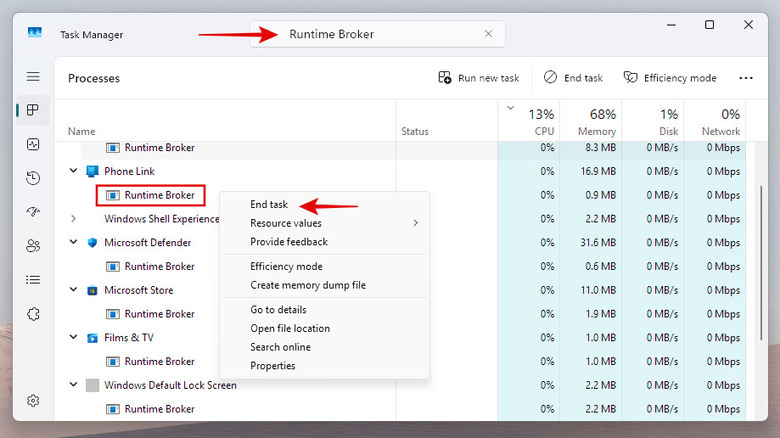Choose End task in context menu
Screen dimensions: 780x438
point(269,205)
